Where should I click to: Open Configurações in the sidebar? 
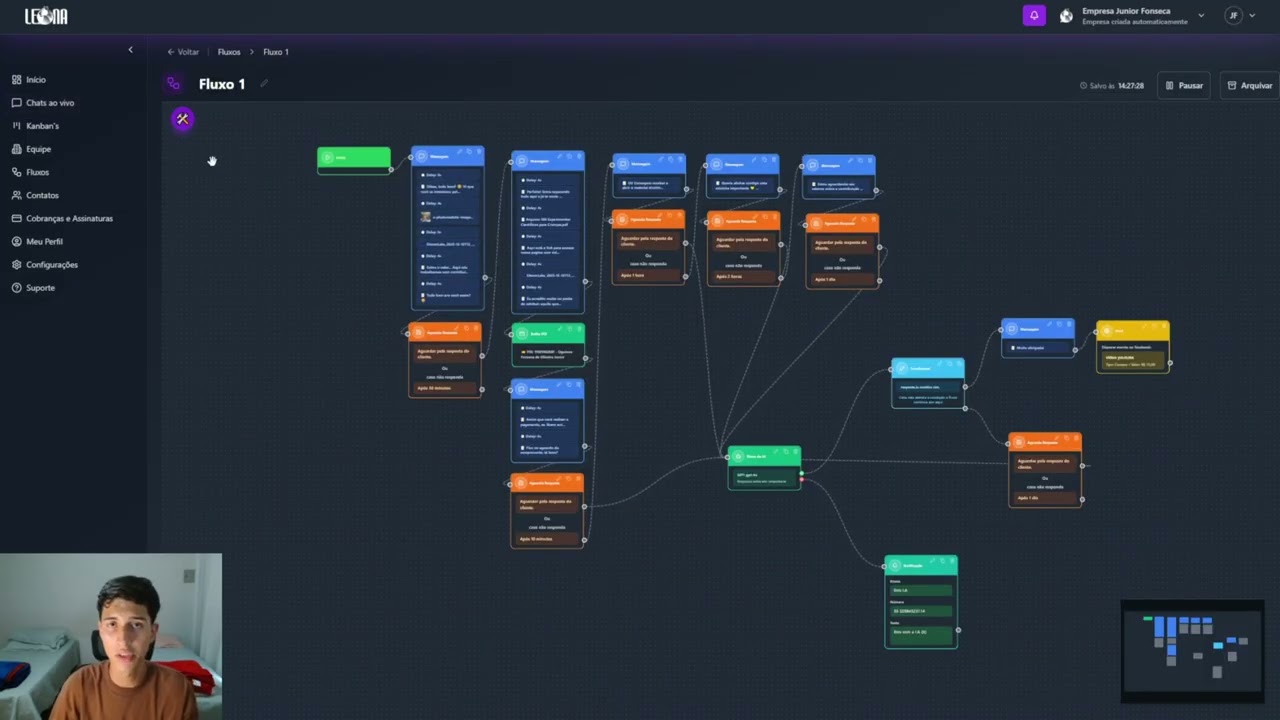[44, 264]
